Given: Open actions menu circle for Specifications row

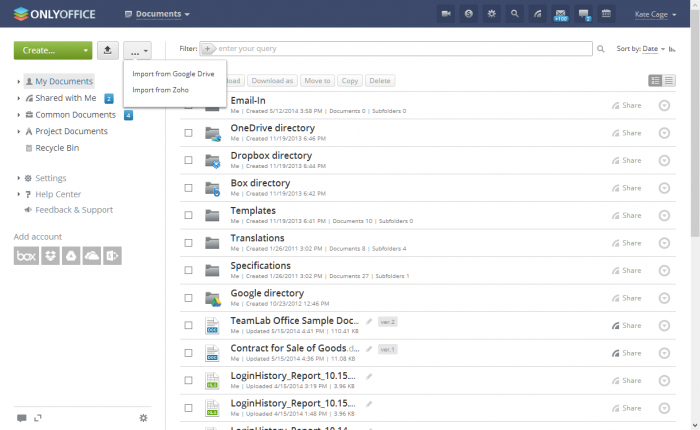Looking at the screenshot, I should click(664, 271).
